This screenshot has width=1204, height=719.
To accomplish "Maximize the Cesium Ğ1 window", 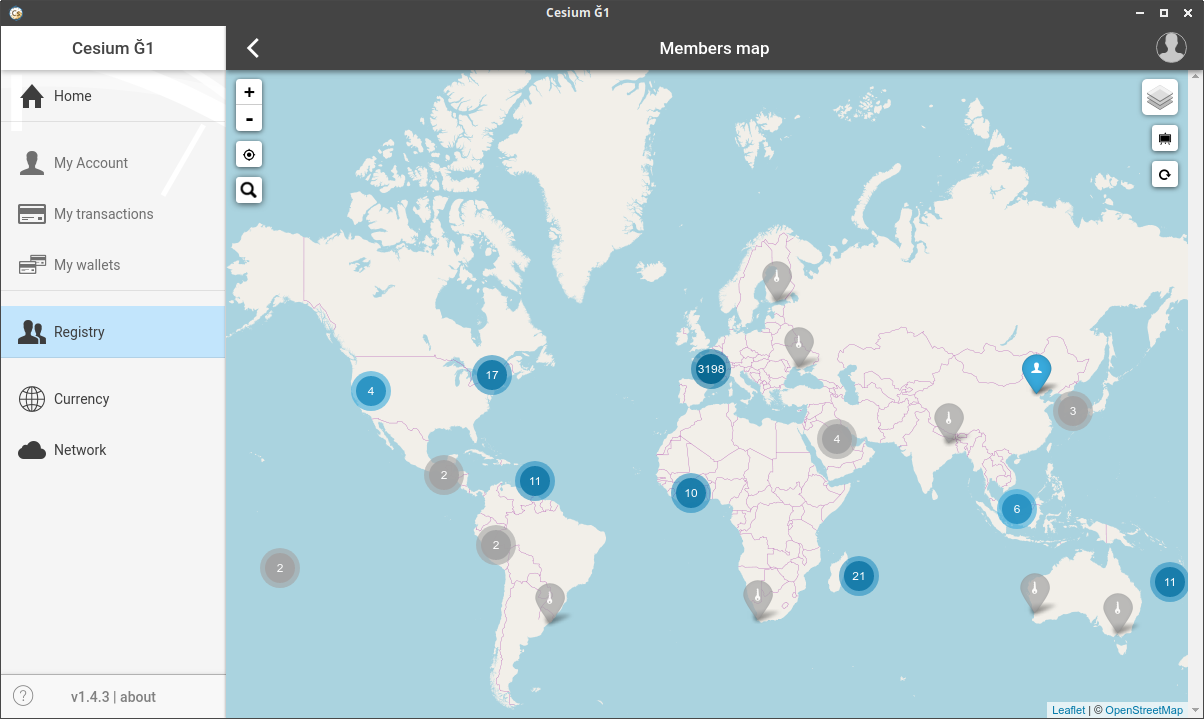I will point(1164,13).
